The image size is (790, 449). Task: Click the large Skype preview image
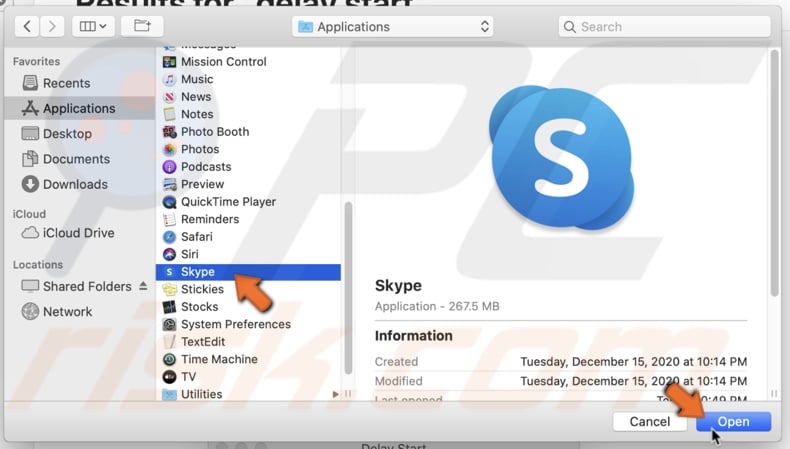click(561, 158)
